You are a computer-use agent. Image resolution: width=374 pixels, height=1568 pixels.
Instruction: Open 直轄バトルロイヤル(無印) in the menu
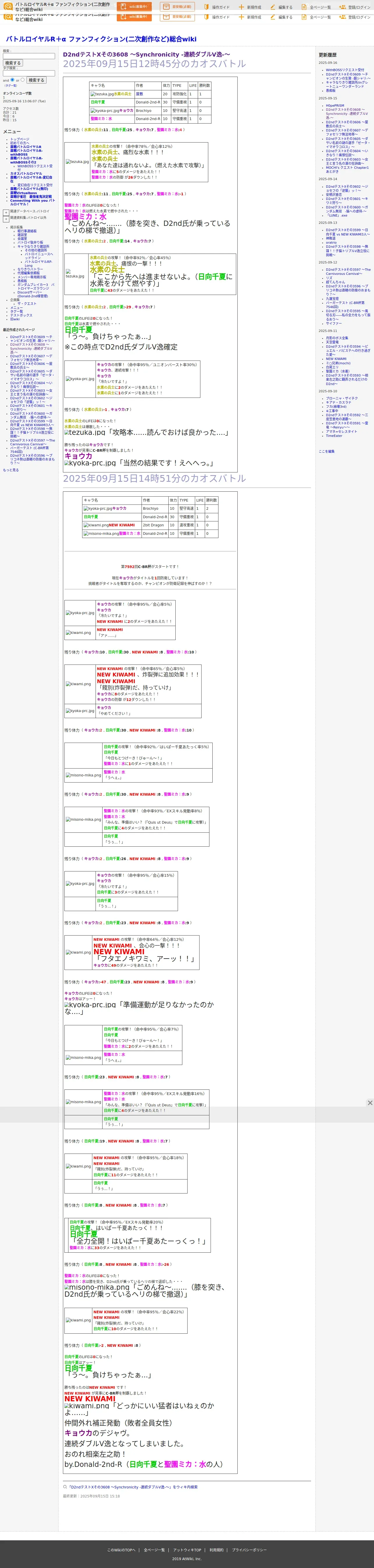(x=29, y=189)
